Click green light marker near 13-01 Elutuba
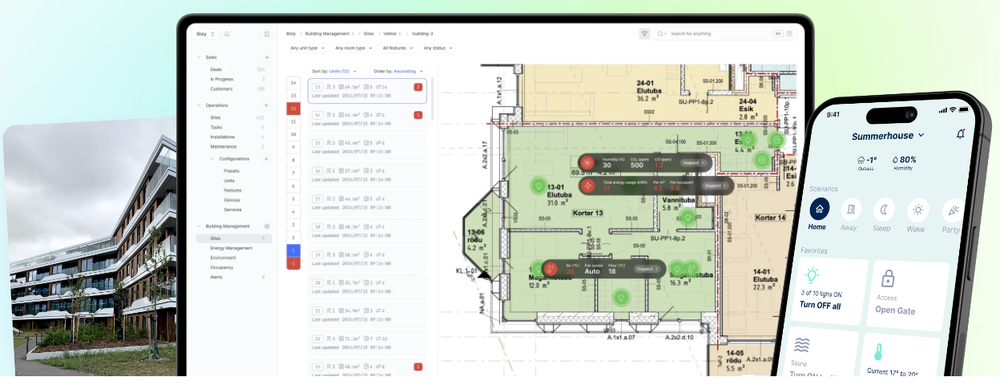 pyautogui.click(x=539, y=186)
